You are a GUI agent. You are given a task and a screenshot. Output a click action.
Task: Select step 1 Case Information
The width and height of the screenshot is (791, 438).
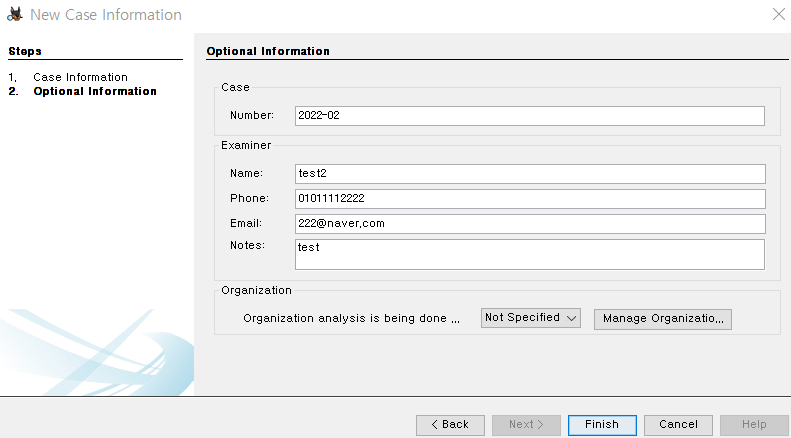coord(80,77)
